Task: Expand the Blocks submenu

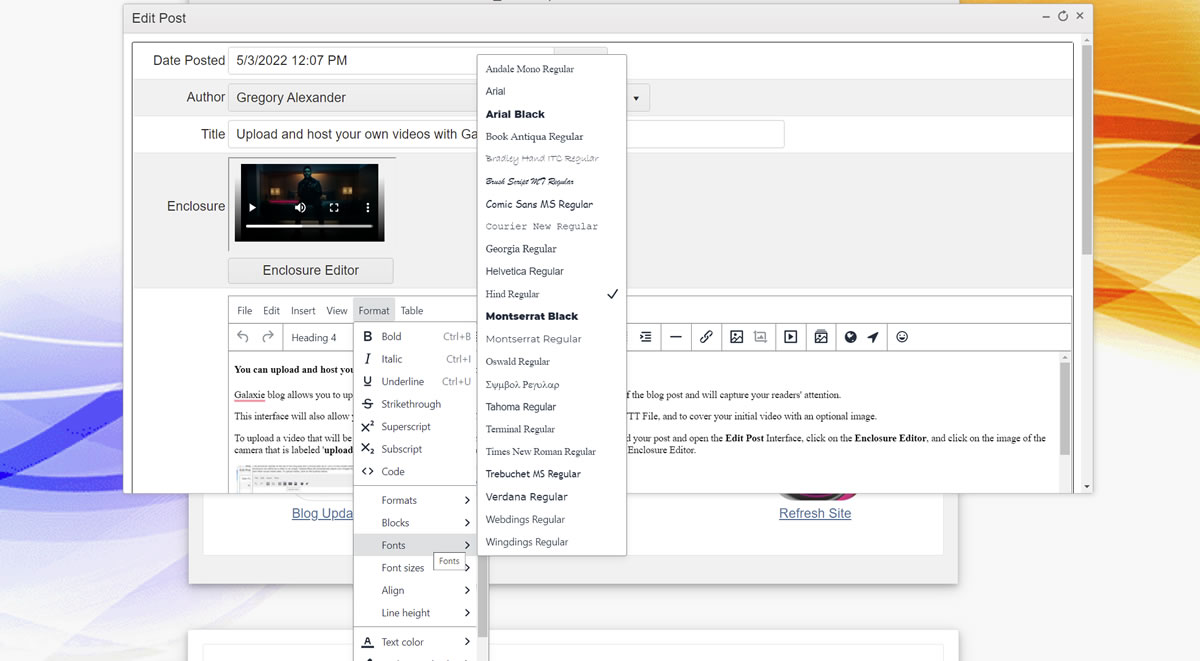Action: (415, 523)
